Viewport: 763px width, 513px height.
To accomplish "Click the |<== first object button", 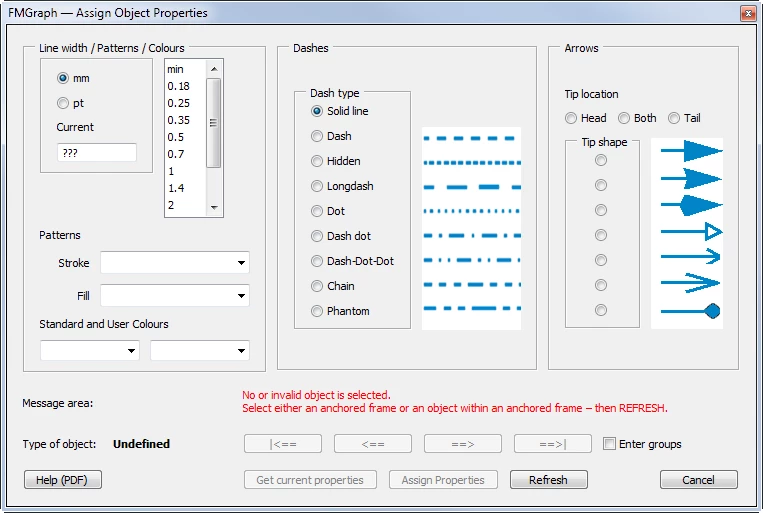I will click(283, 444).
